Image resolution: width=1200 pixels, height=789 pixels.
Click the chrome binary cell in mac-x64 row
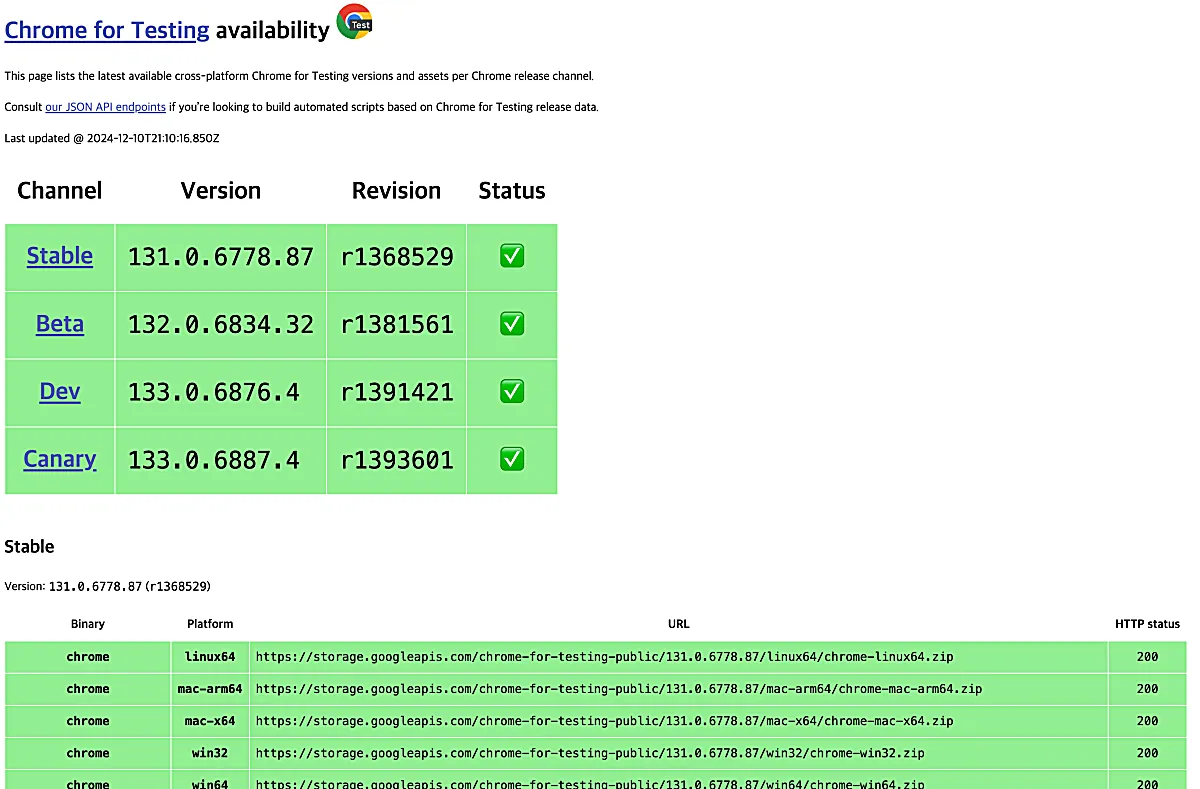tap(88, 721)
